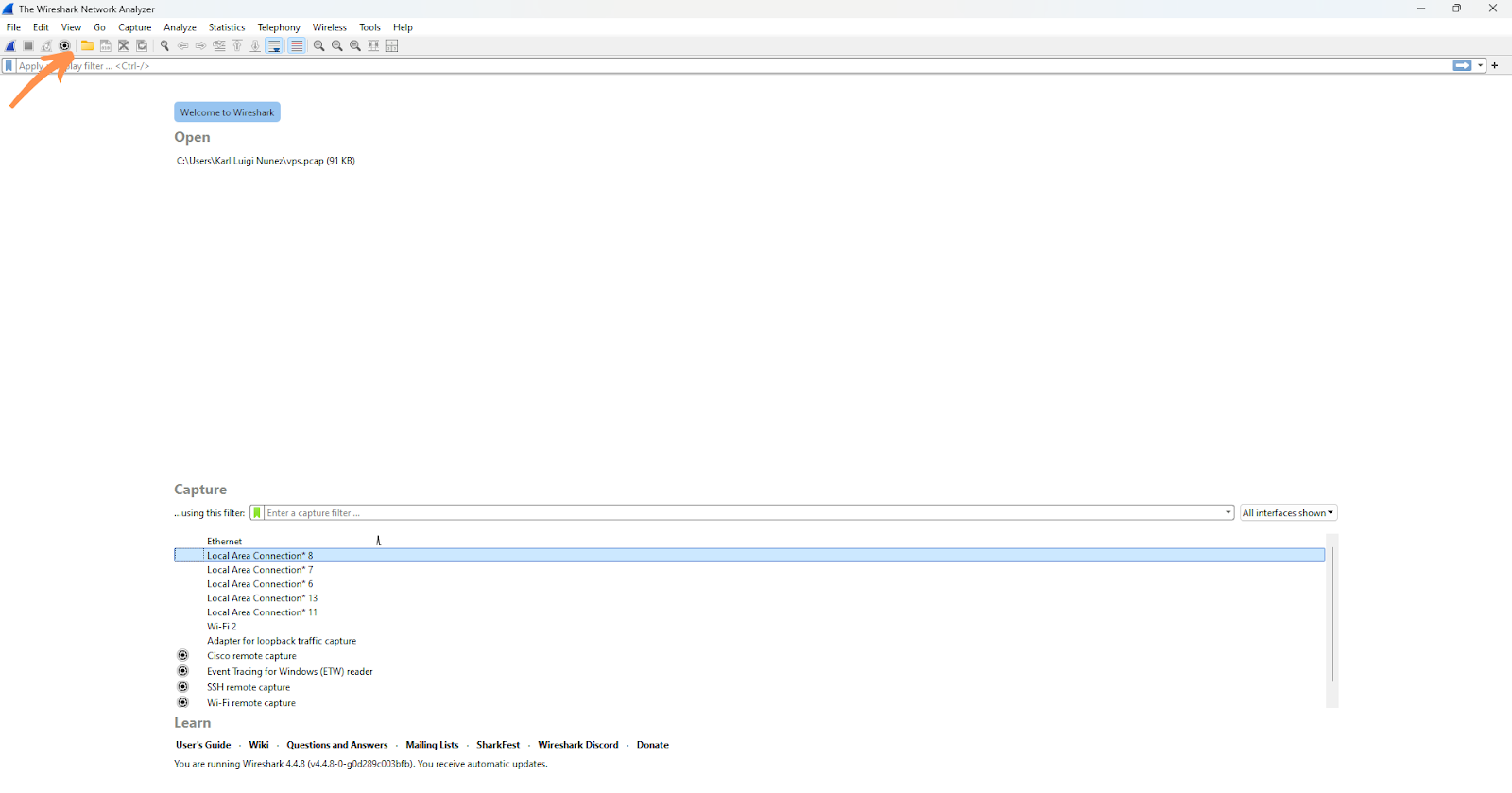Expand the display filter history dropdown
This screenshot has width=1512, height=793.
tap(1481, 65)
